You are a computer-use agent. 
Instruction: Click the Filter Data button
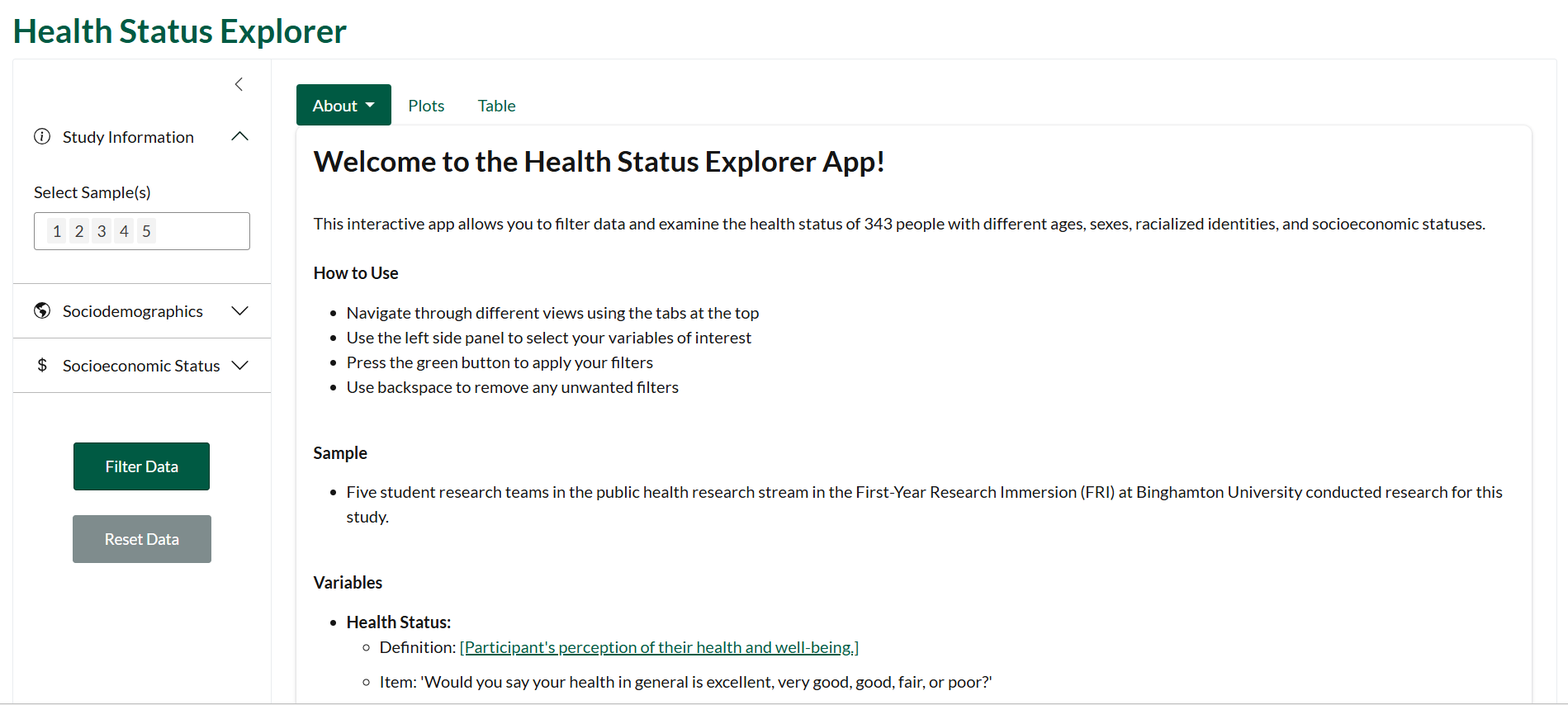click(141, 466)
